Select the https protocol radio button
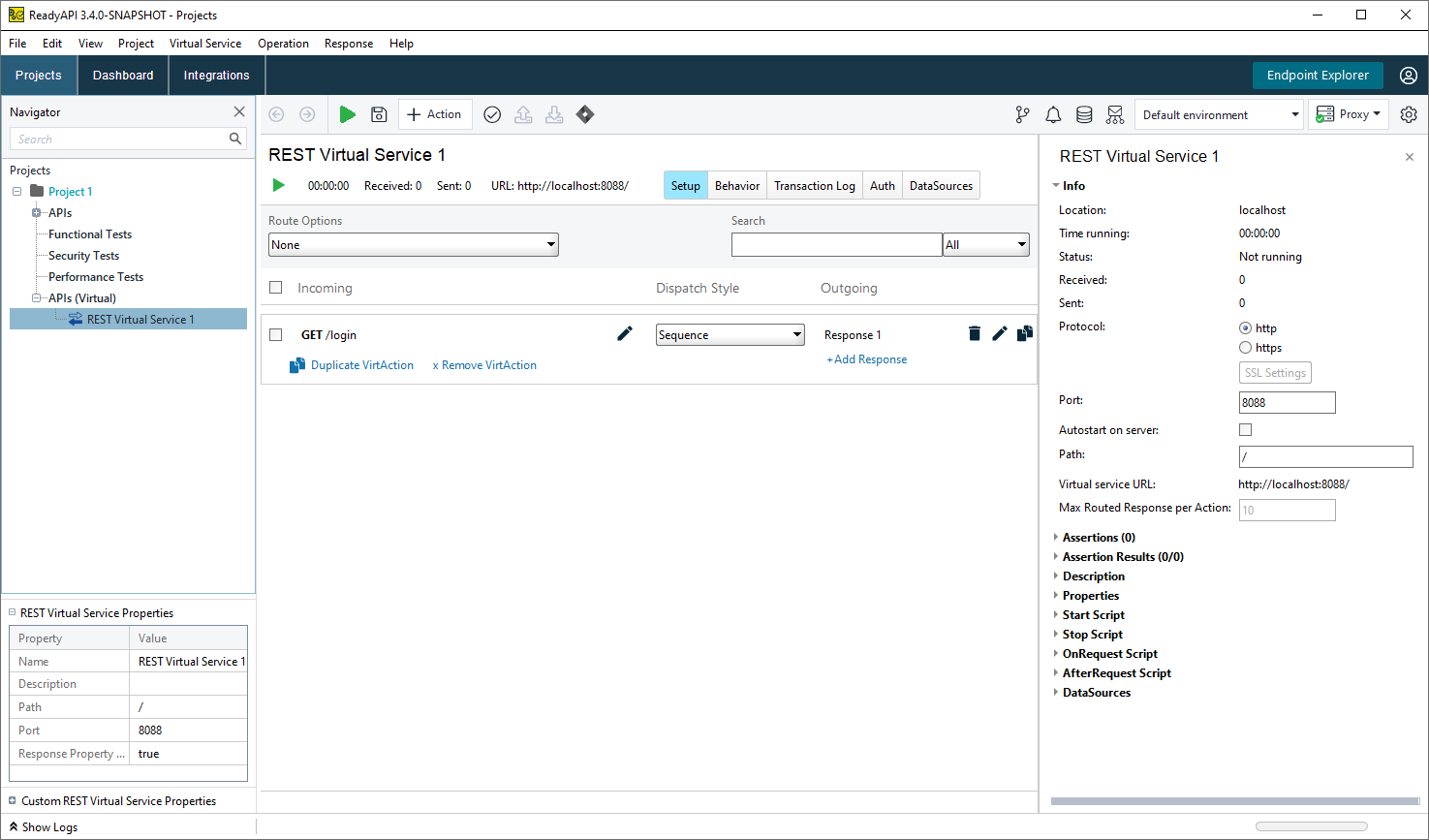This screenshot has height=840, width=1429. (x=1246, y=347)
